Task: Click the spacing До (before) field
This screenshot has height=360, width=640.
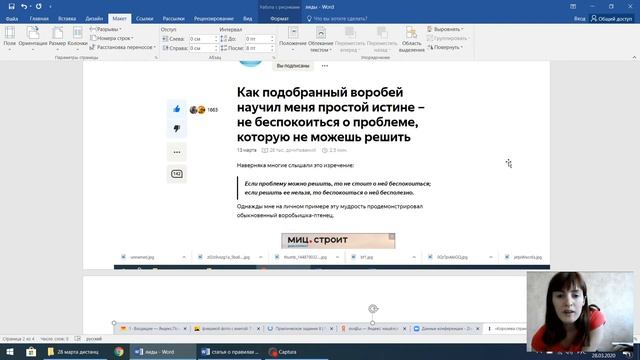Action: tap(257, 39)
